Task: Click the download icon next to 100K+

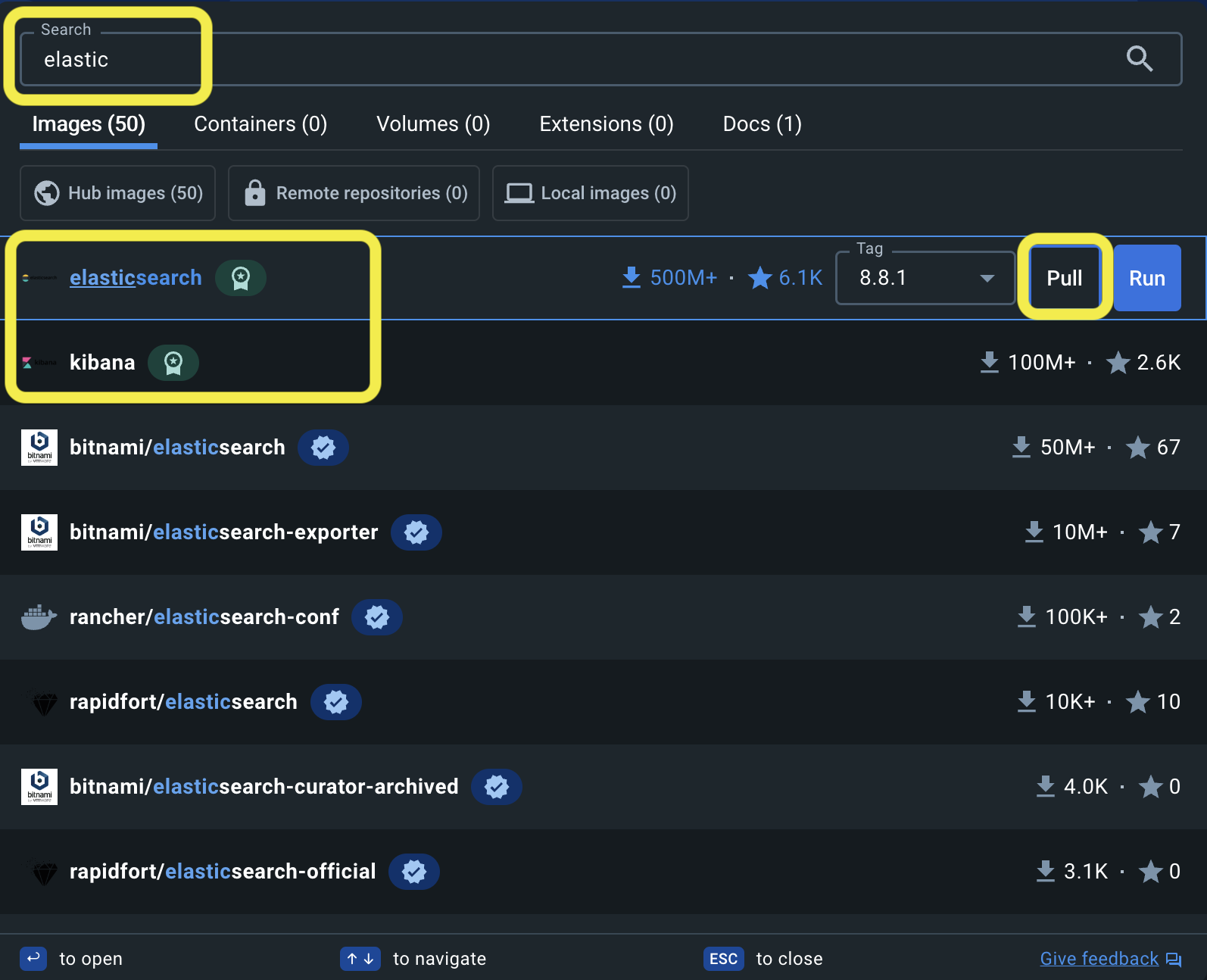Action: [1026, 617]
